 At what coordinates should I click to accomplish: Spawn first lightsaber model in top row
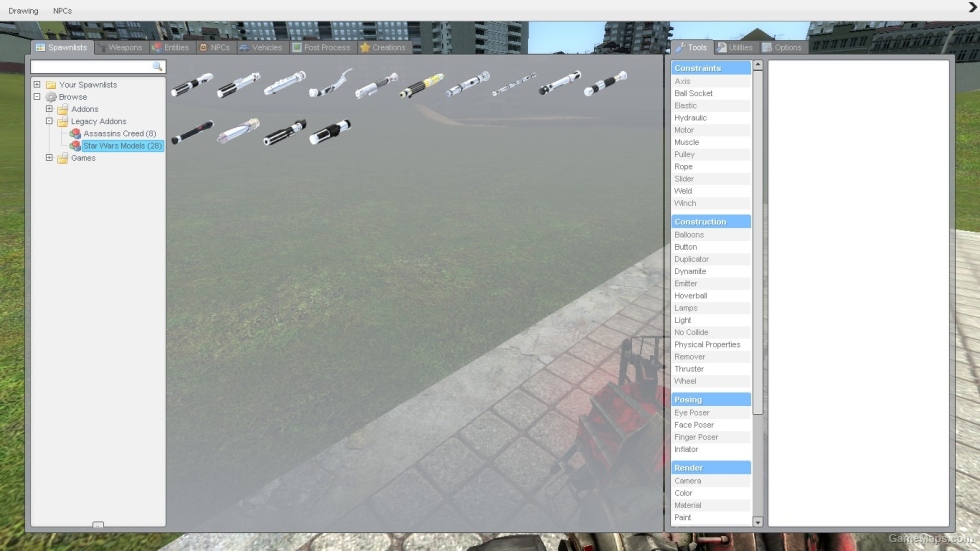click(x=192, y=84)
